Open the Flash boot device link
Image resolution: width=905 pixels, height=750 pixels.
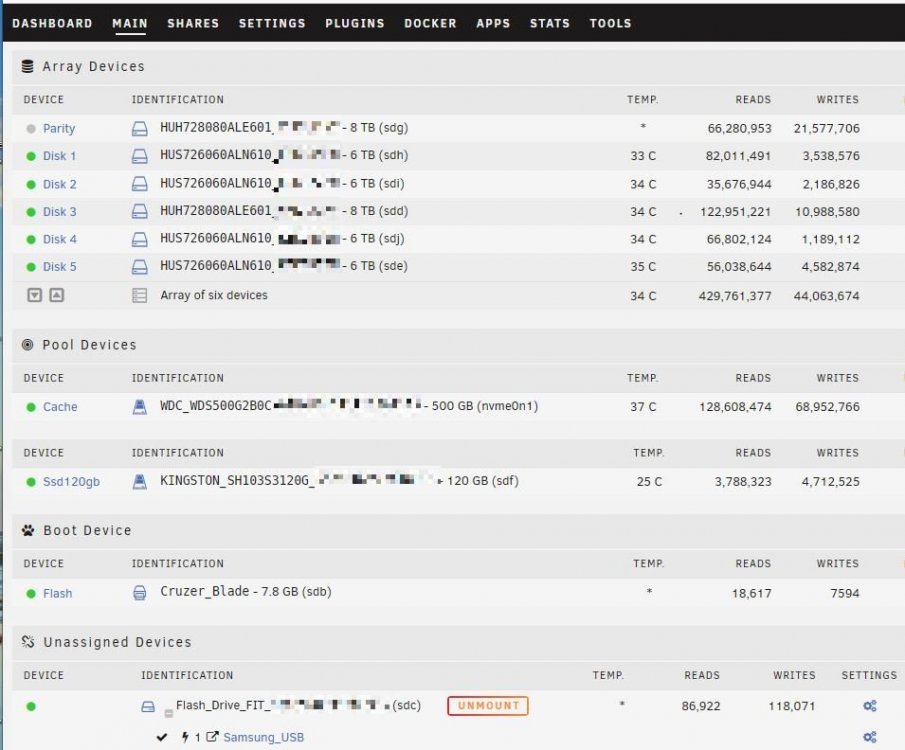click(57, 594)
